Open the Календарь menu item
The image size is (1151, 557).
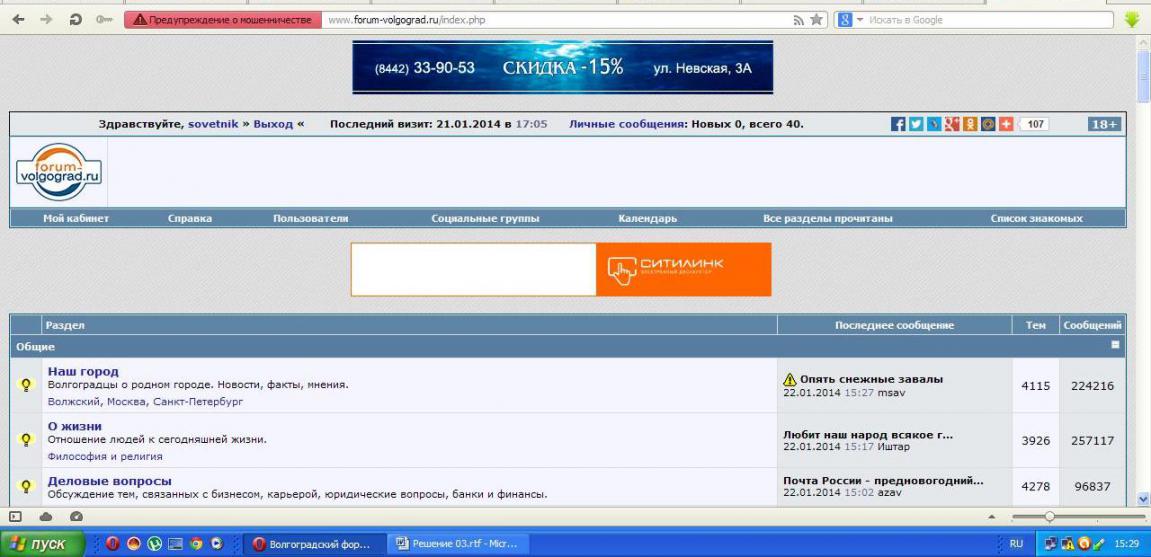point(647,218)
